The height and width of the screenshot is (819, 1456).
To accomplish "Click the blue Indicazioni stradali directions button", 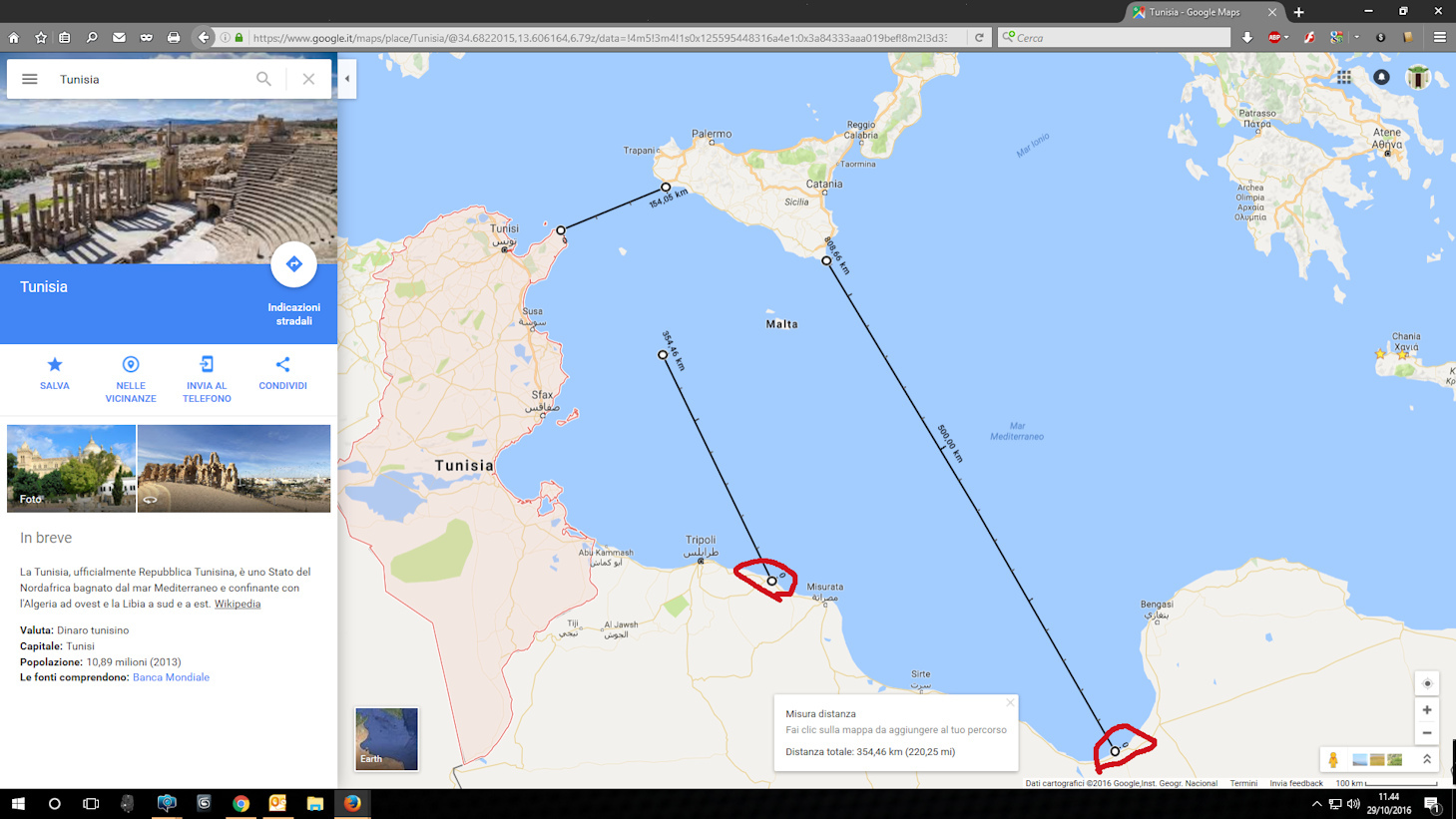I will [x=293, y=264].
